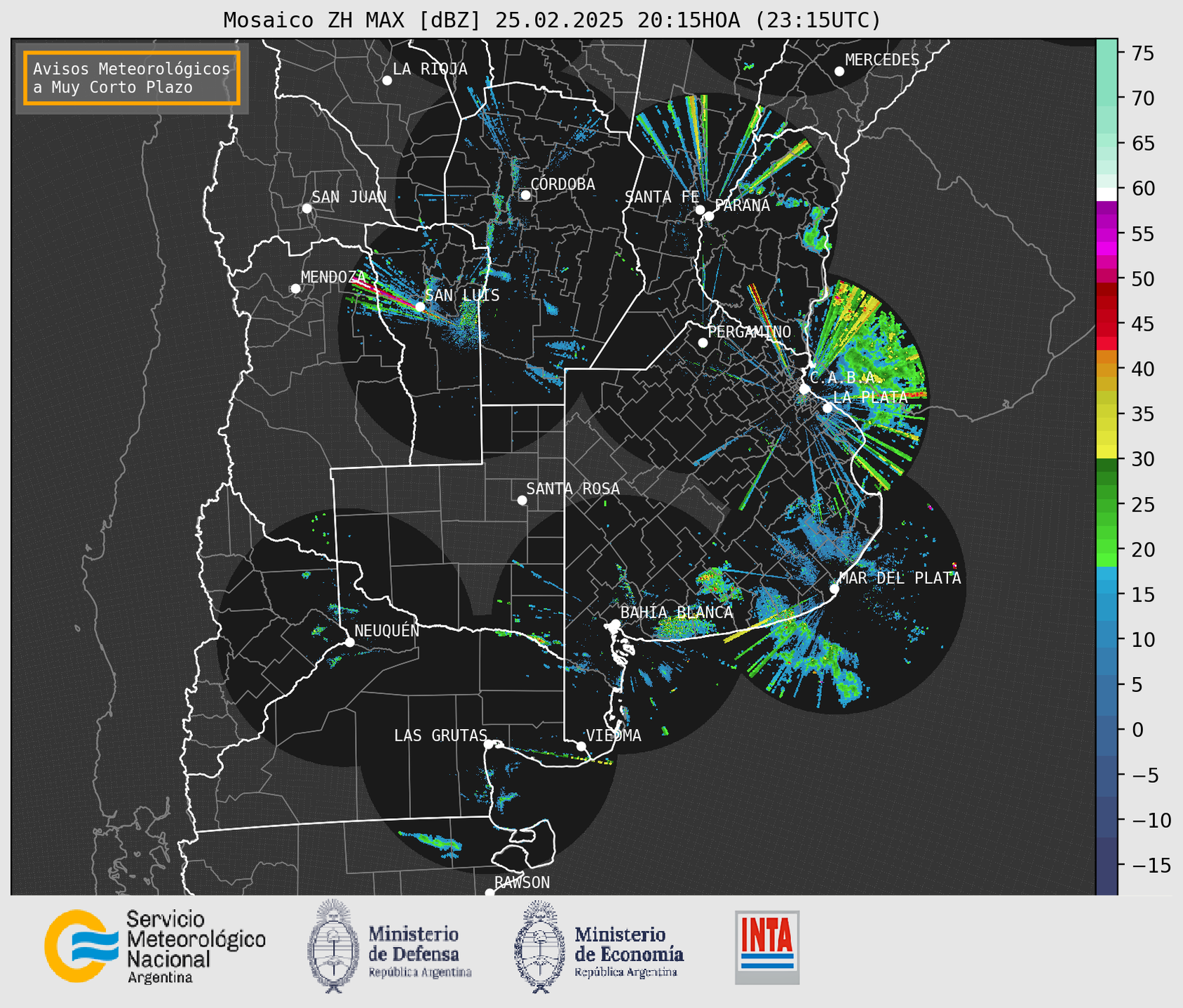Click the yellow 30 dBZ color swatch
Image resolution: width=1183 pixels, height=1008 pixels.
coord(1107,452)
